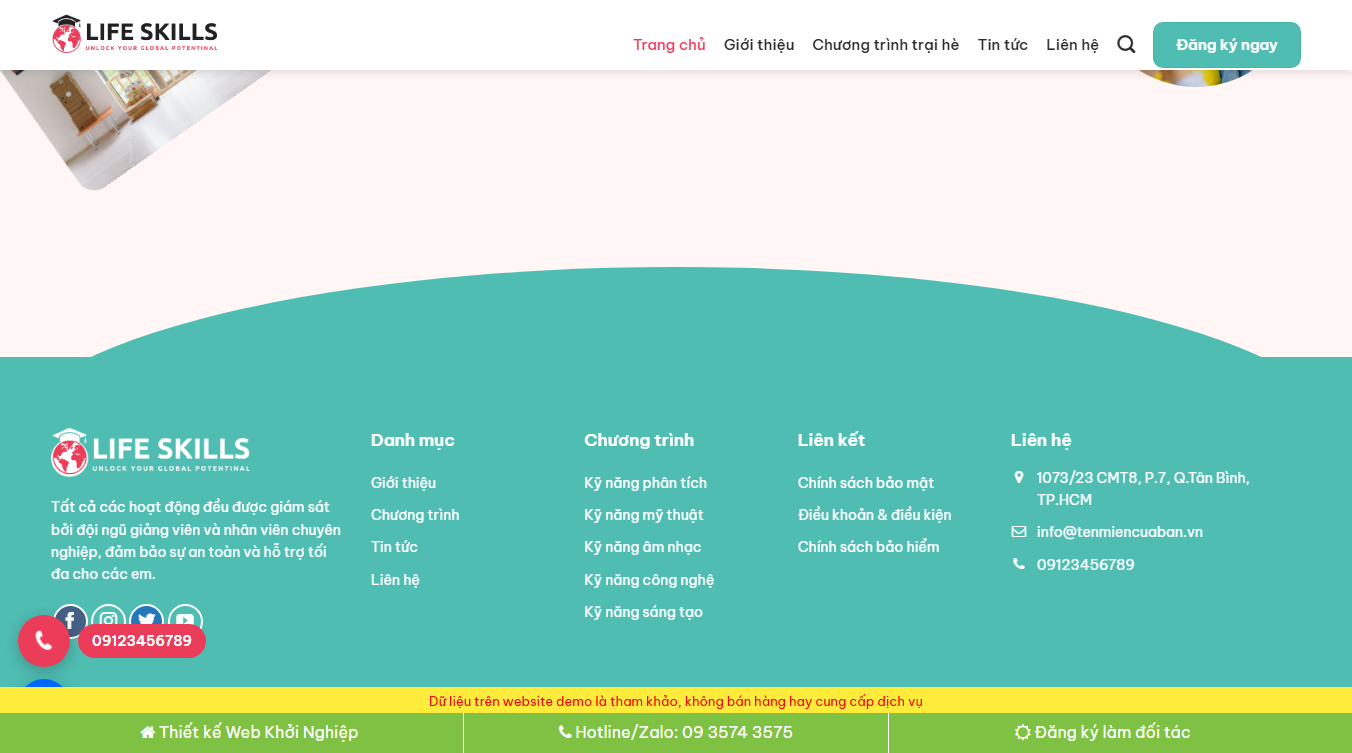Open Giới thiệu in the top menu
Image resolution: width=1352 pixels, height=753 pixels.
coord(759,45)
